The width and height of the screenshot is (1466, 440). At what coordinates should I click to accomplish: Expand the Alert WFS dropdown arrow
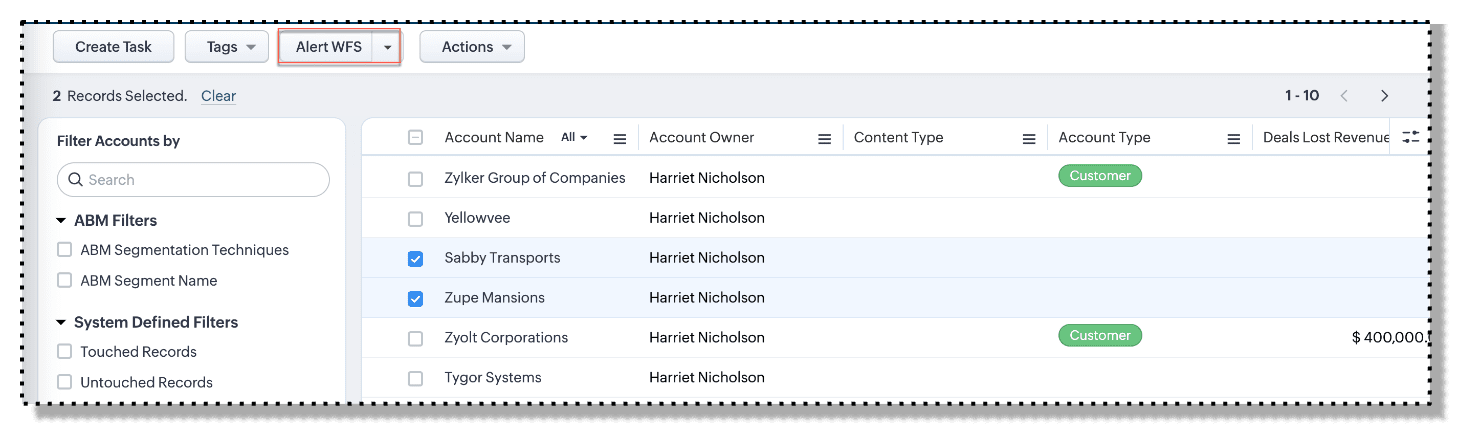[x=387, y=47]
